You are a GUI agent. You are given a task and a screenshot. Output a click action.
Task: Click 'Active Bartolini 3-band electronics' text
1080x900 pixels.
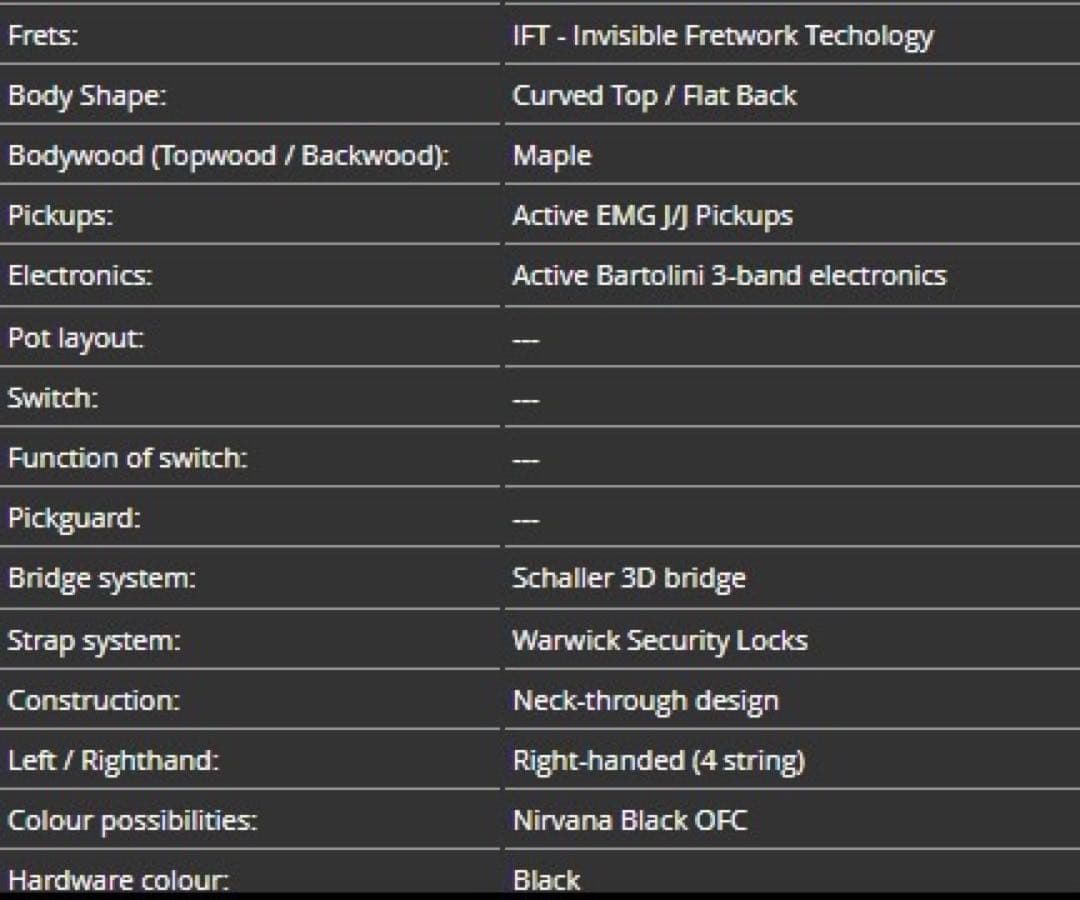729,276
